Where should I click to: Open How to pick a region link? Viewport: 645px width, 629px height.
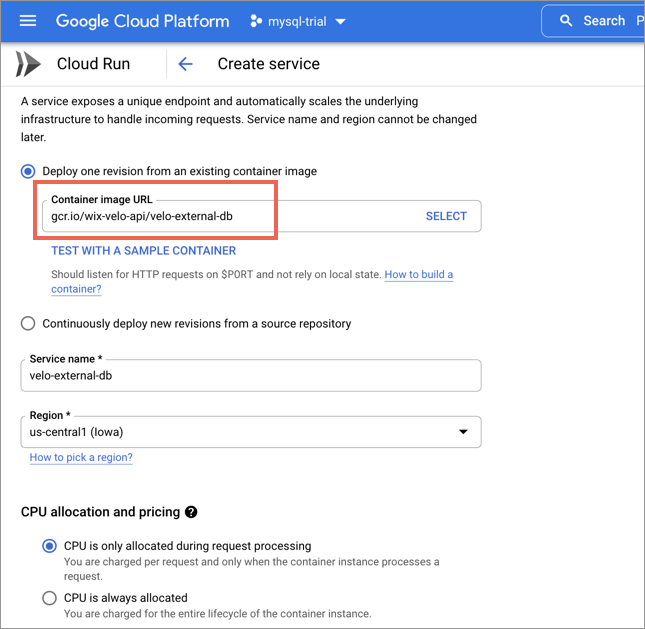[81, 457]
